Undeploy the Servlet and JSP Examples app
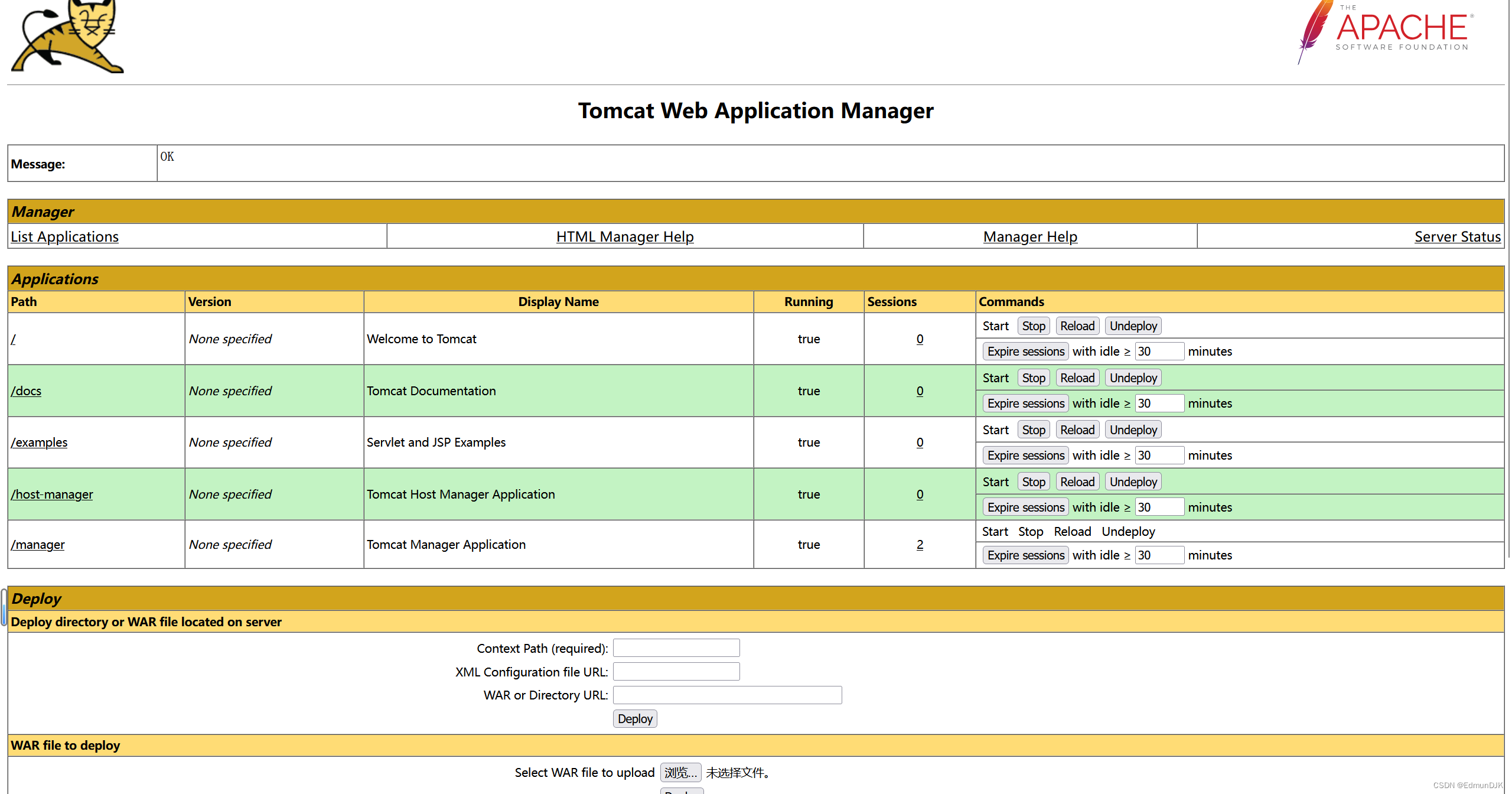Image resolution: width=1512 pixels, height=794 pixels. coord(1133,430)
